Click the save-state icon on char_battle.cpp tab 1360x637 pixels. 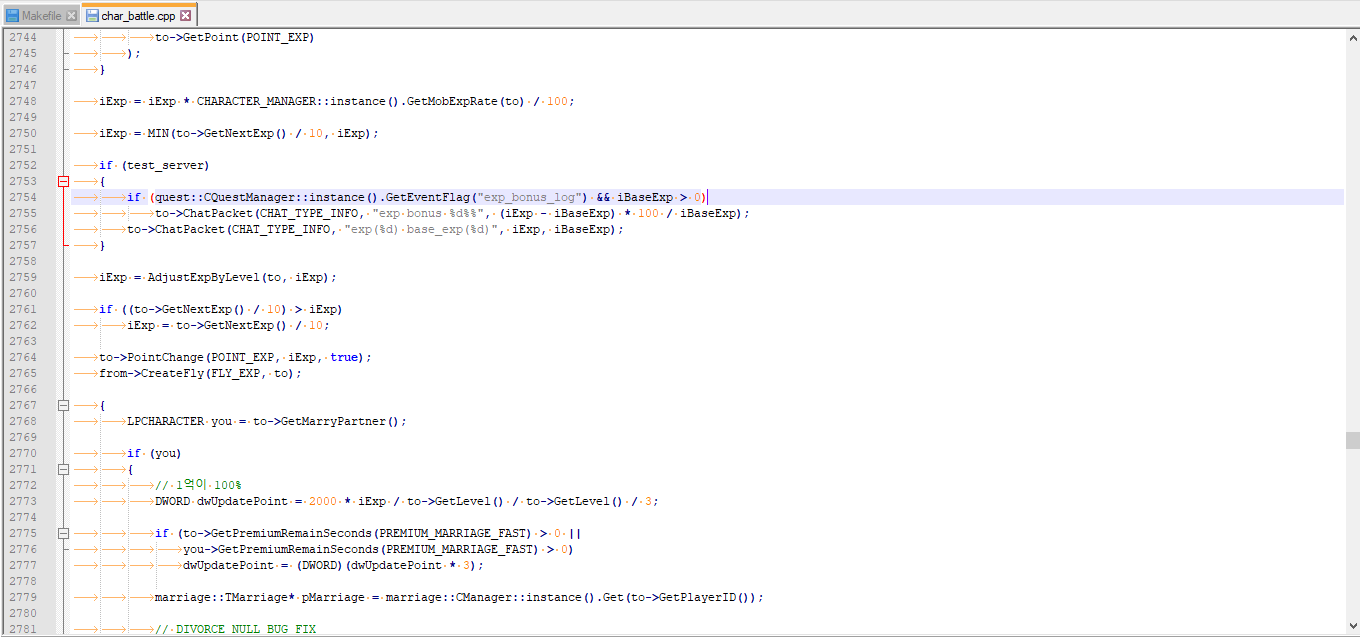[x=92, y=16]
